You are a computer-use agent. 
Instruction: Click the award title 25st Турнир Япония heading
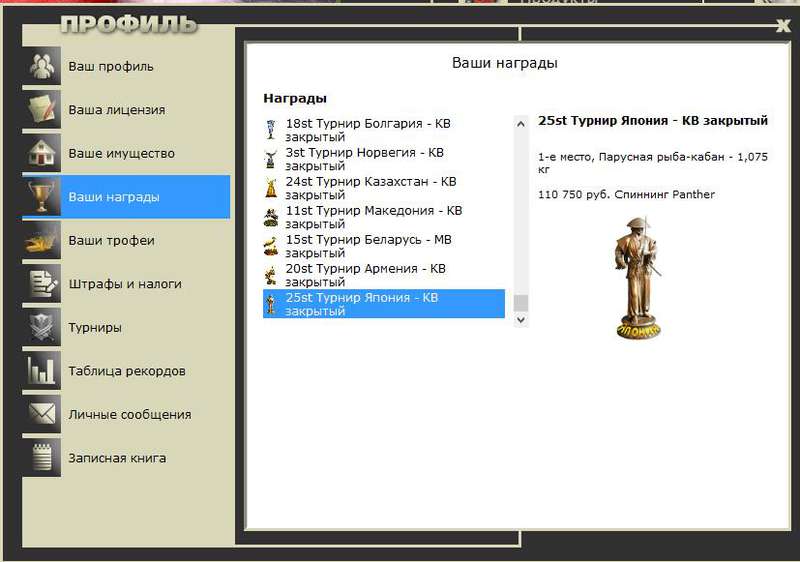click(653, 121)
